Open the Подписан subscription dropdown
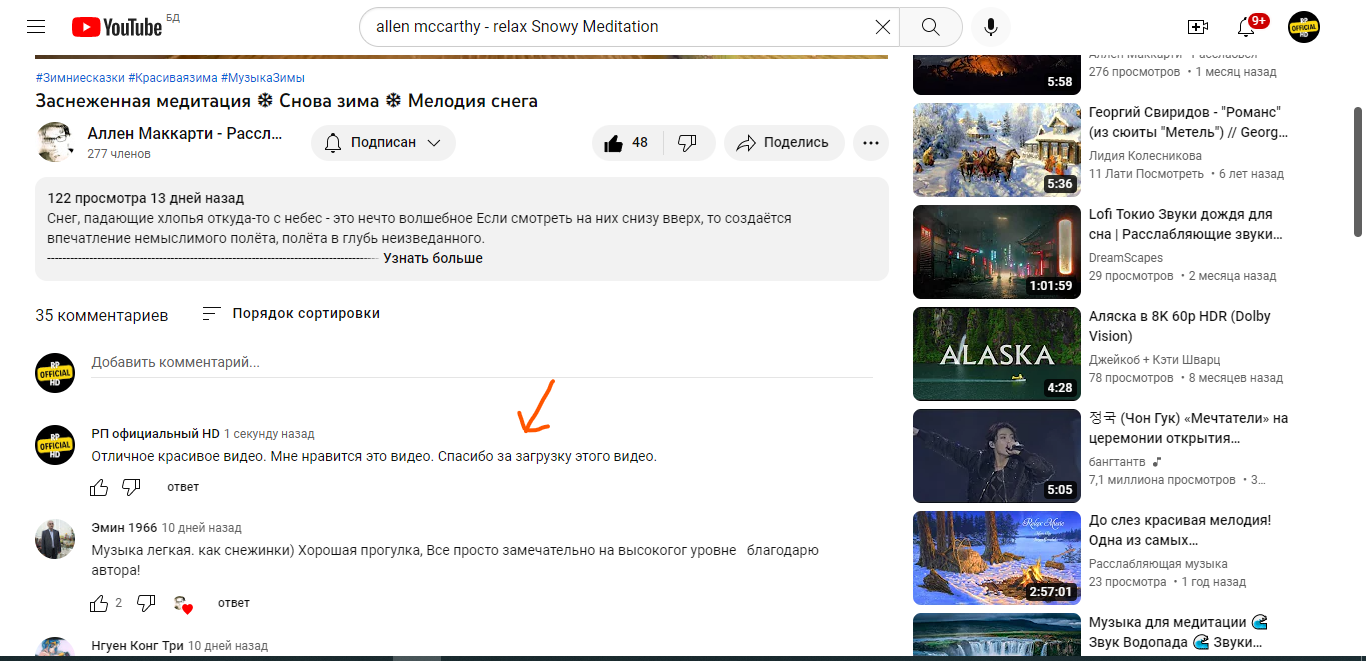Image resolution: width=1366 pixels, height=661 pixels. click(x=383, y=143)
